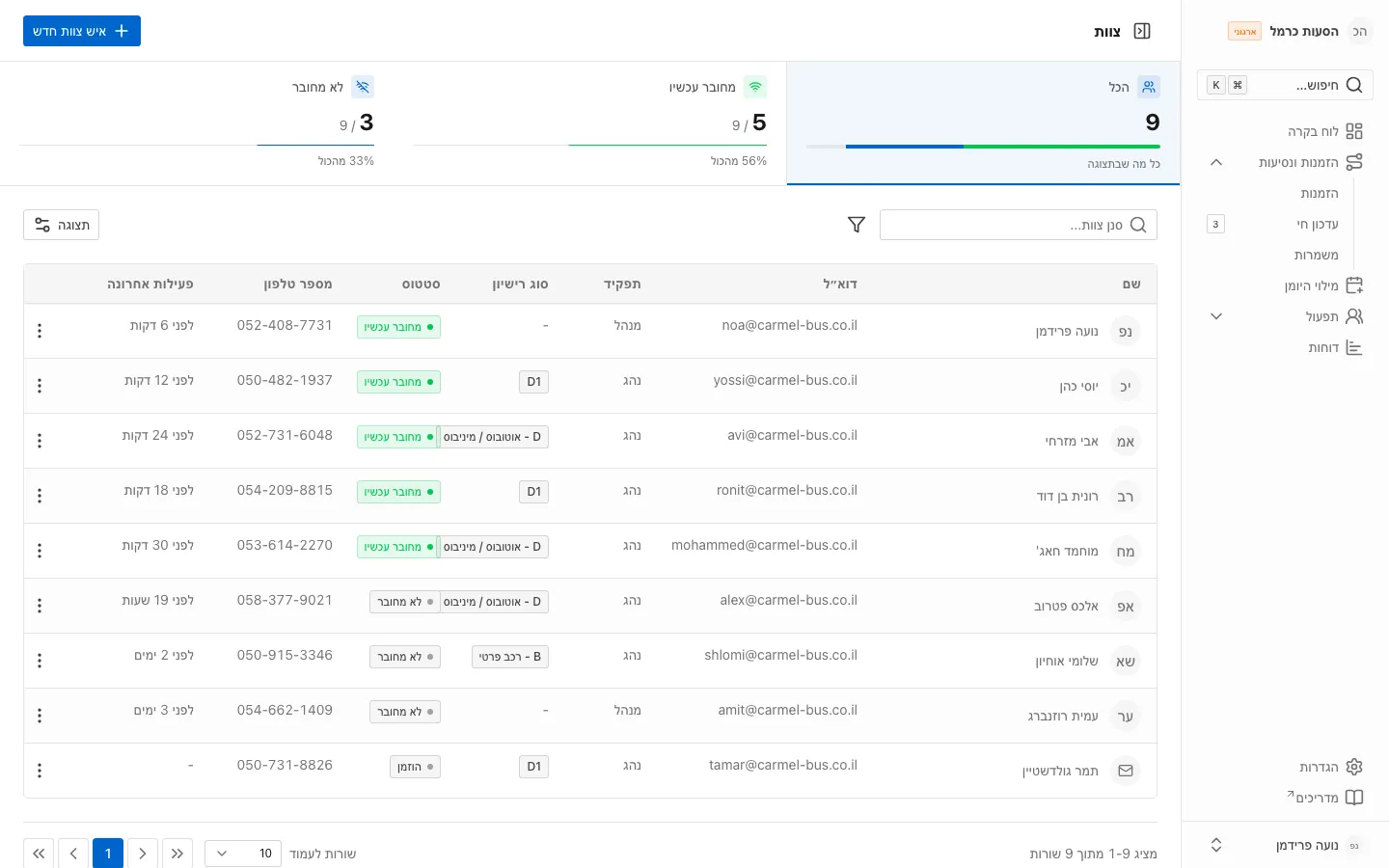Open row actions for רונית בן דוד
Screen dimensions: 1389x868
(x=40, y=496)
